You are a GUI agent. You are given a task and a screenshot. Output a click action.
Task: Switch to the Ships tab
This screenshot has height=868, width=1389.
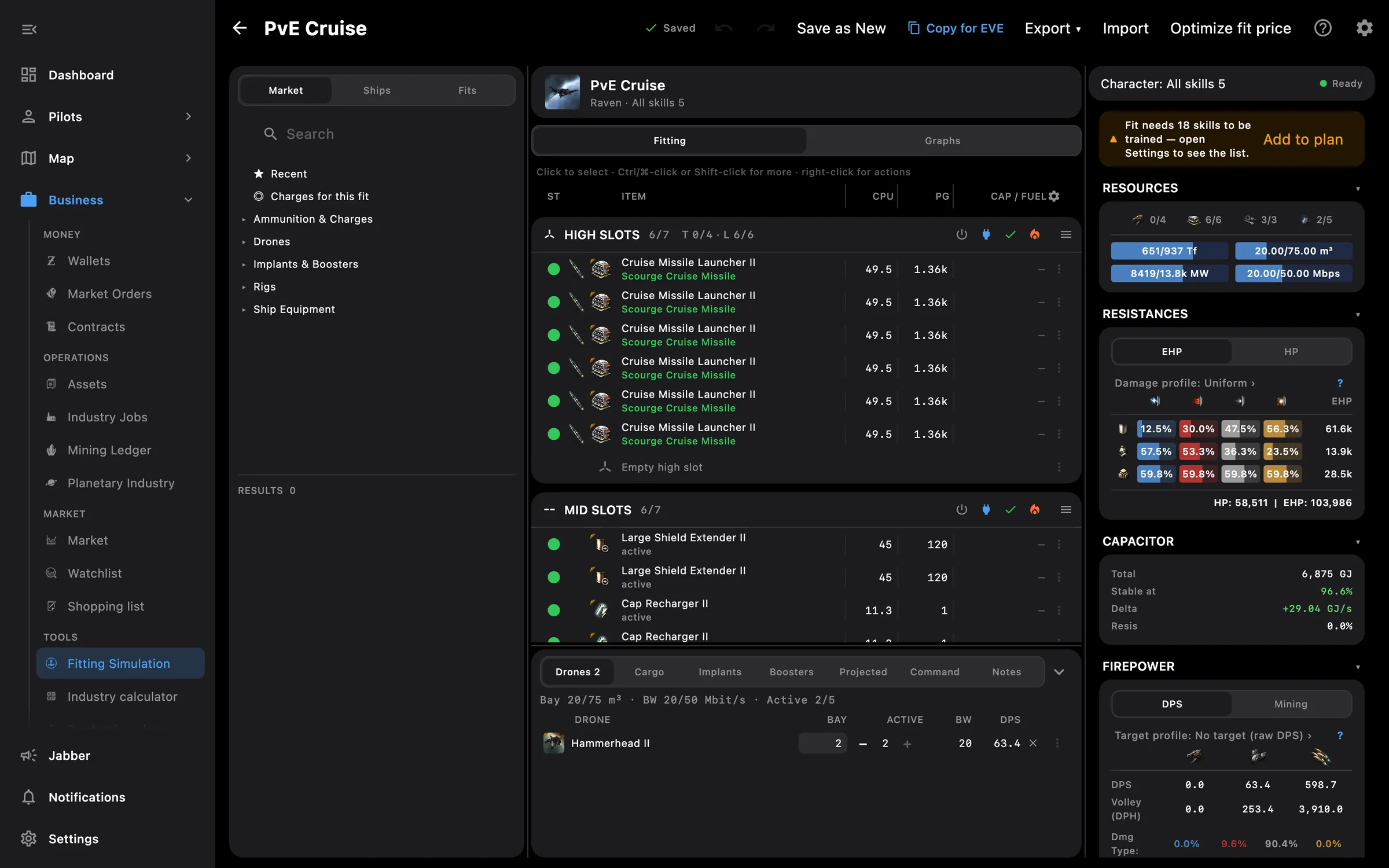[x=377, y=90]
